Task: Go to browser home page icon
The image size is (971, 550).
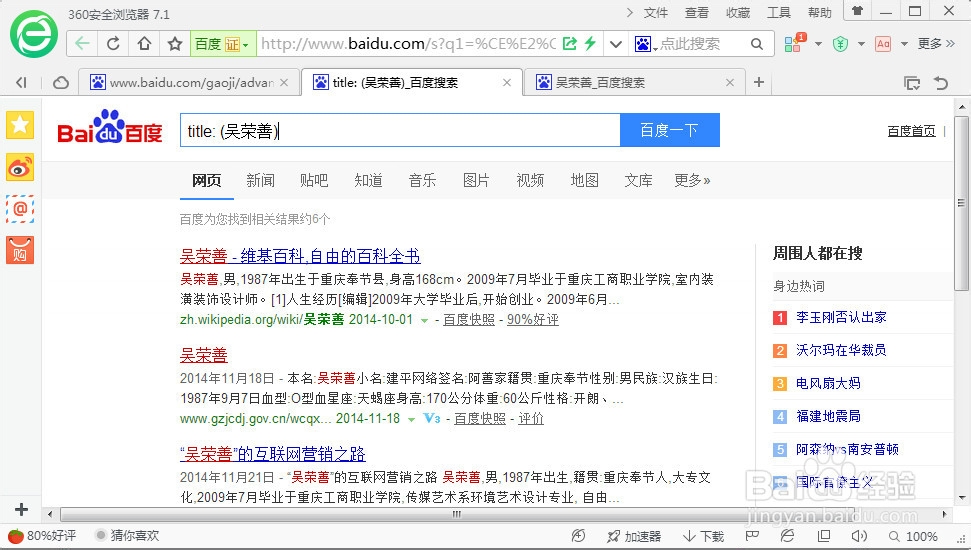Action: 144,44
